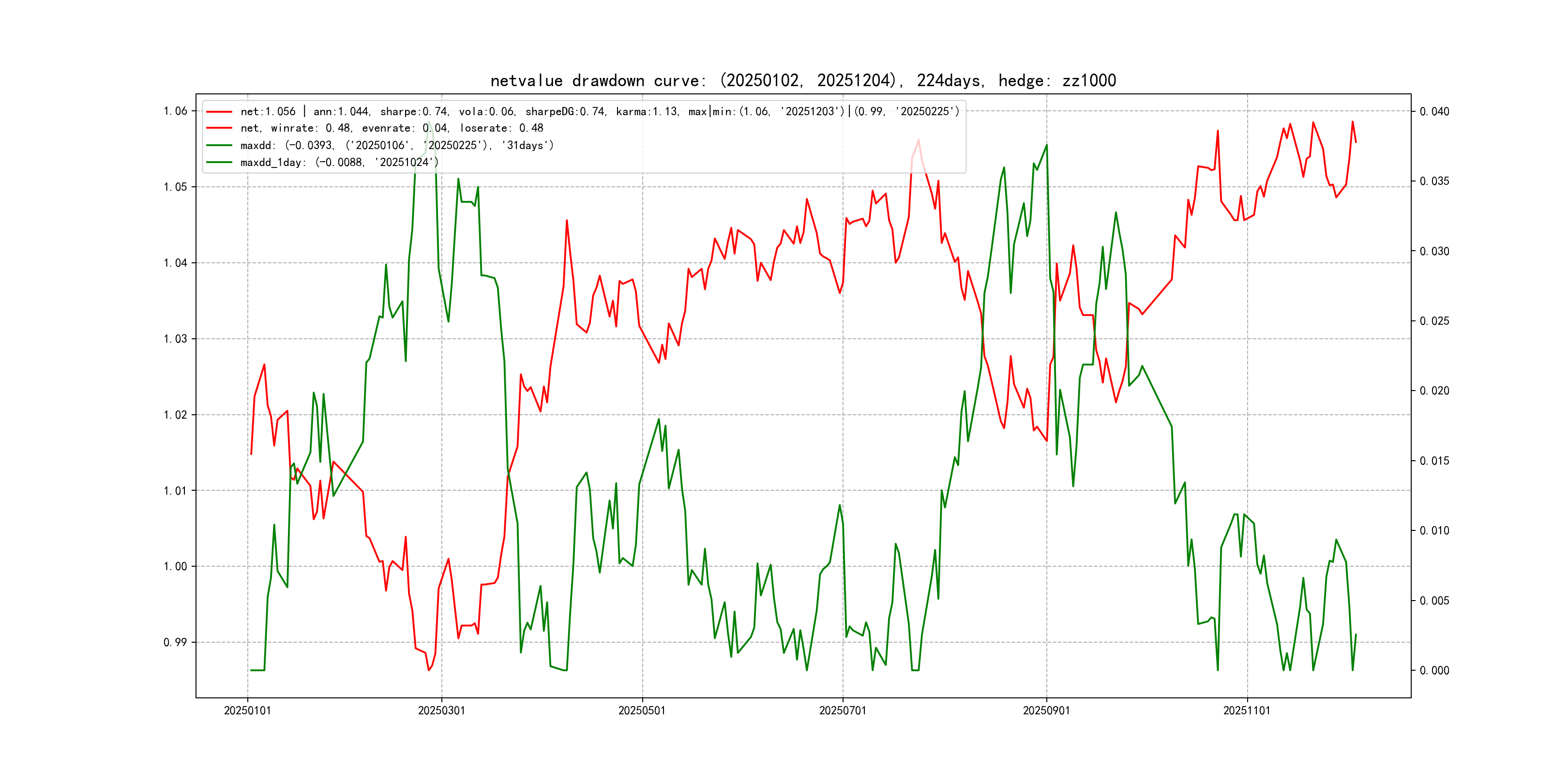Click the red swatch beside net, winrate
The image size is (1568, 784).
point(219,128)
